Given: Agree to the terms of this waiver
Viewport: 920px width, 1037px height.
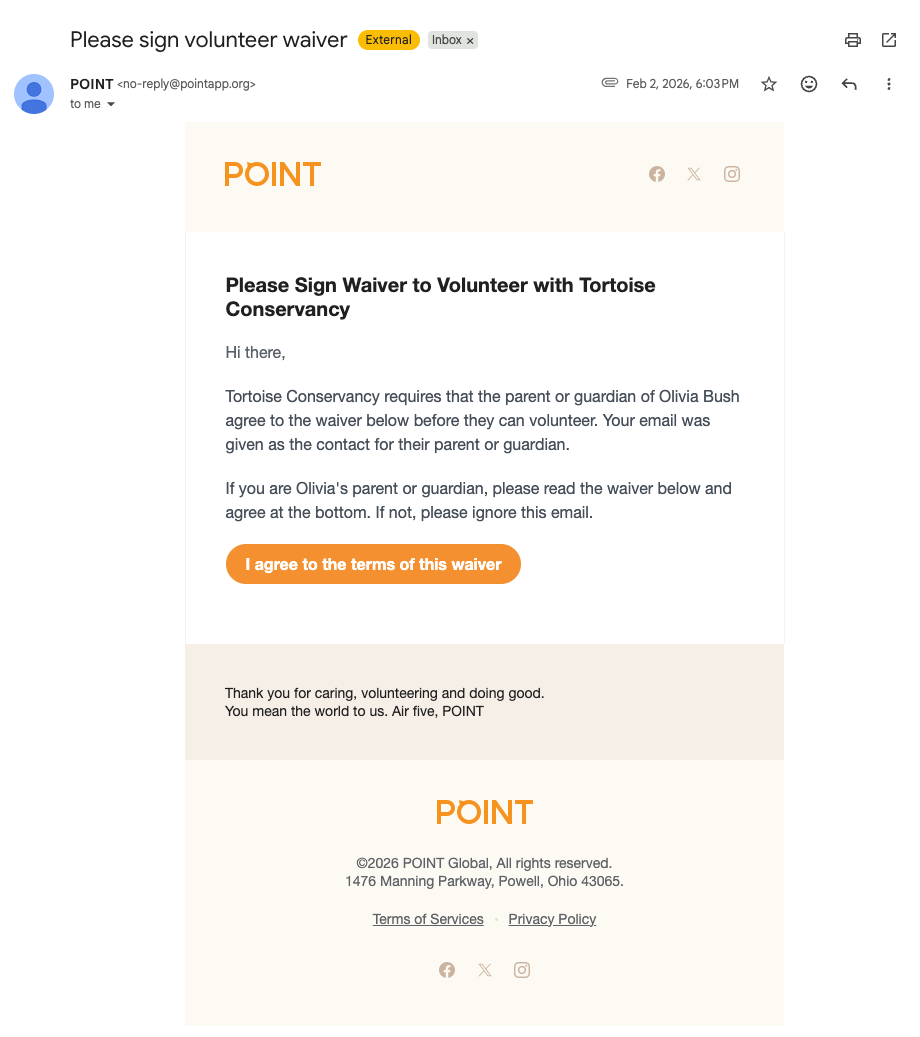Looking at the screenshot, I should point(373,564).
